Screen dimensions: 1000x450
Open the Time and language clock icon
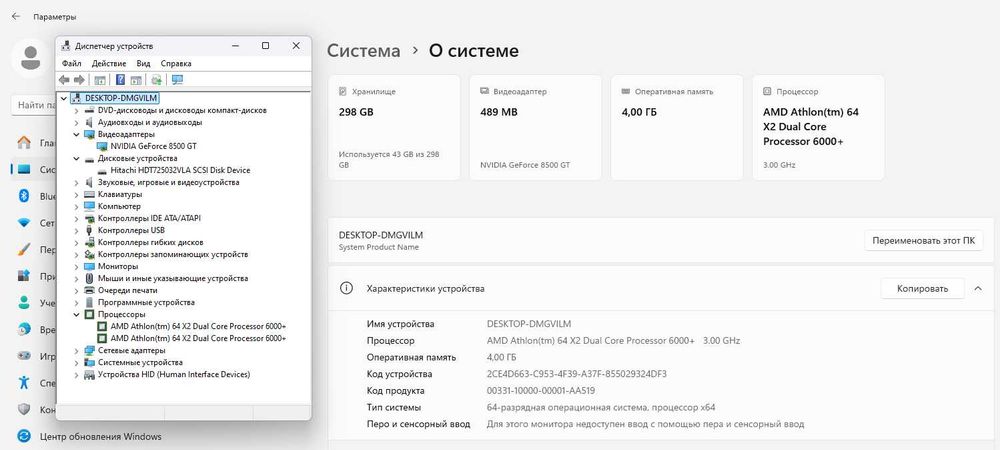pyautogui.click(x=24, y=330)
